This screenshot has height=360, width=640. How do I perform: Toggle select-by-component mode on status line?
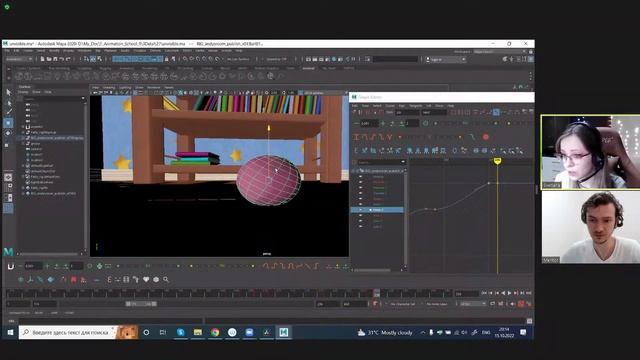click(99, 59)
